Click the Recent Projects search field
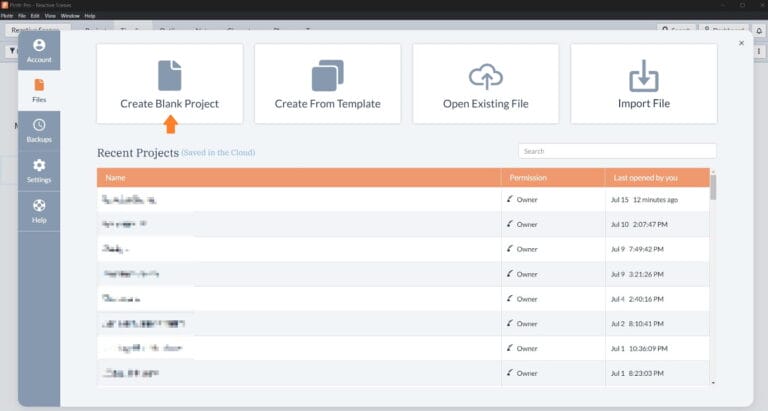 click(x=617, y=151)
